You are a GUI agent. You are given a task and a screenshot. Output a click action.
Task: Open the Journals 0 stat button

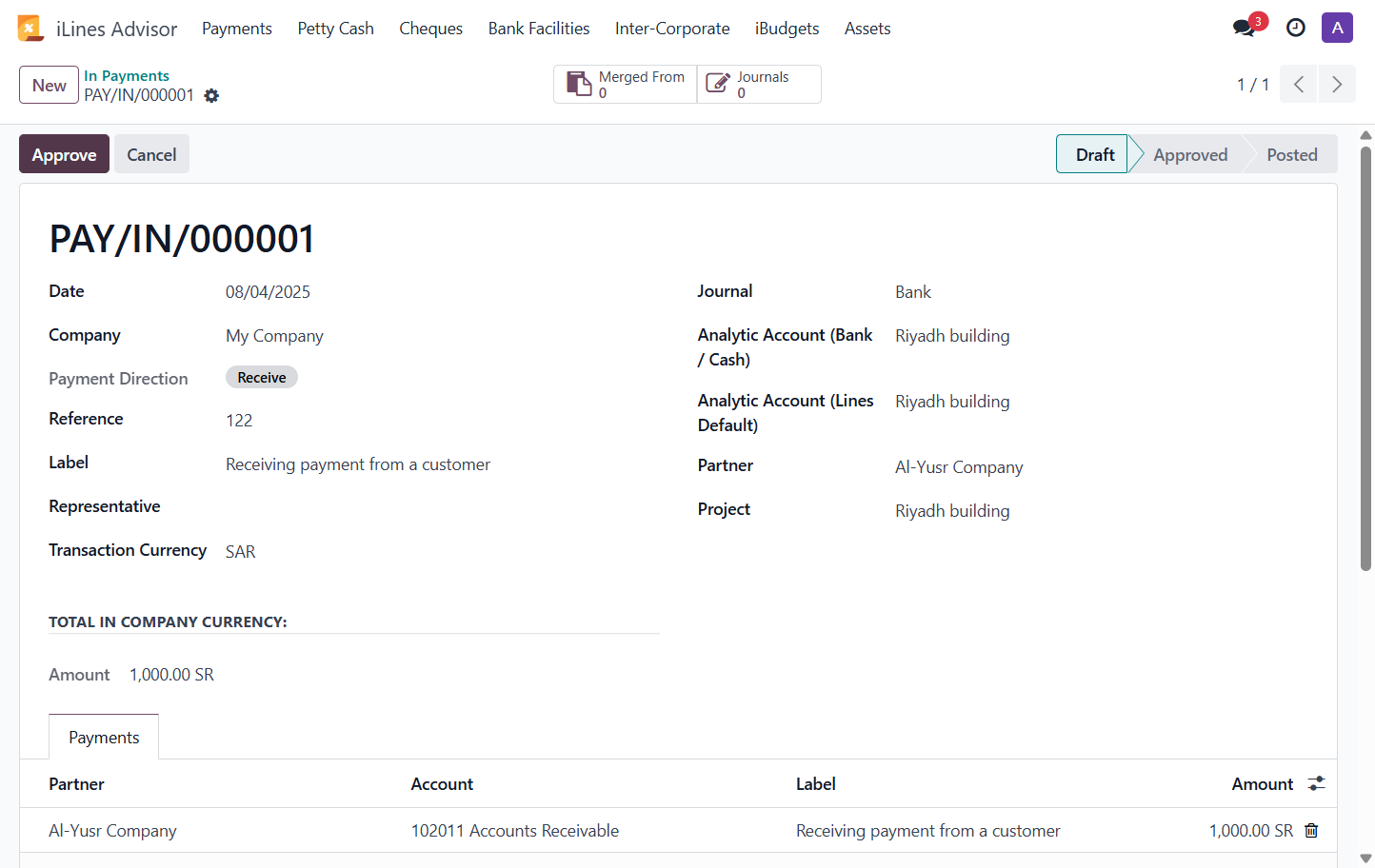click(x=759, y=84)
